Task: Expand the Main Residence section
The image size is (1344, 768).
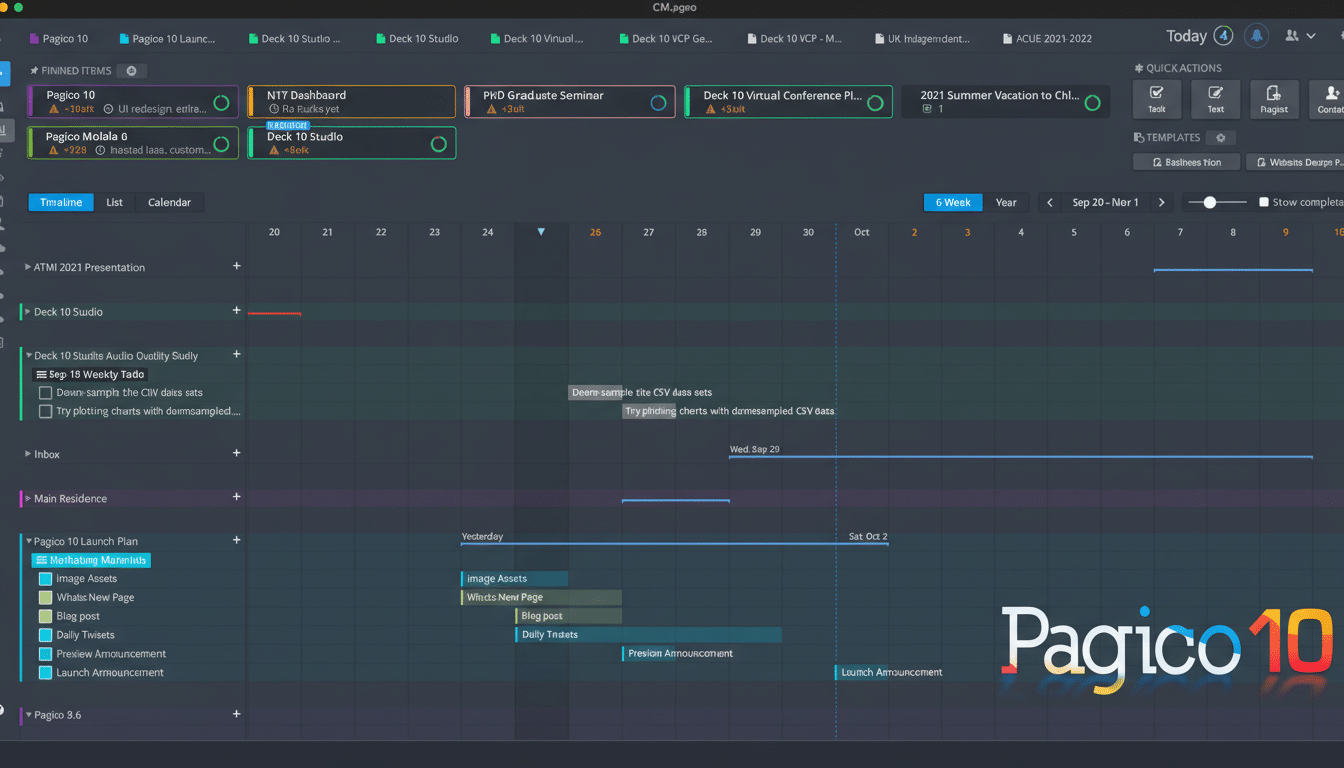Action: tap(27, 498)
